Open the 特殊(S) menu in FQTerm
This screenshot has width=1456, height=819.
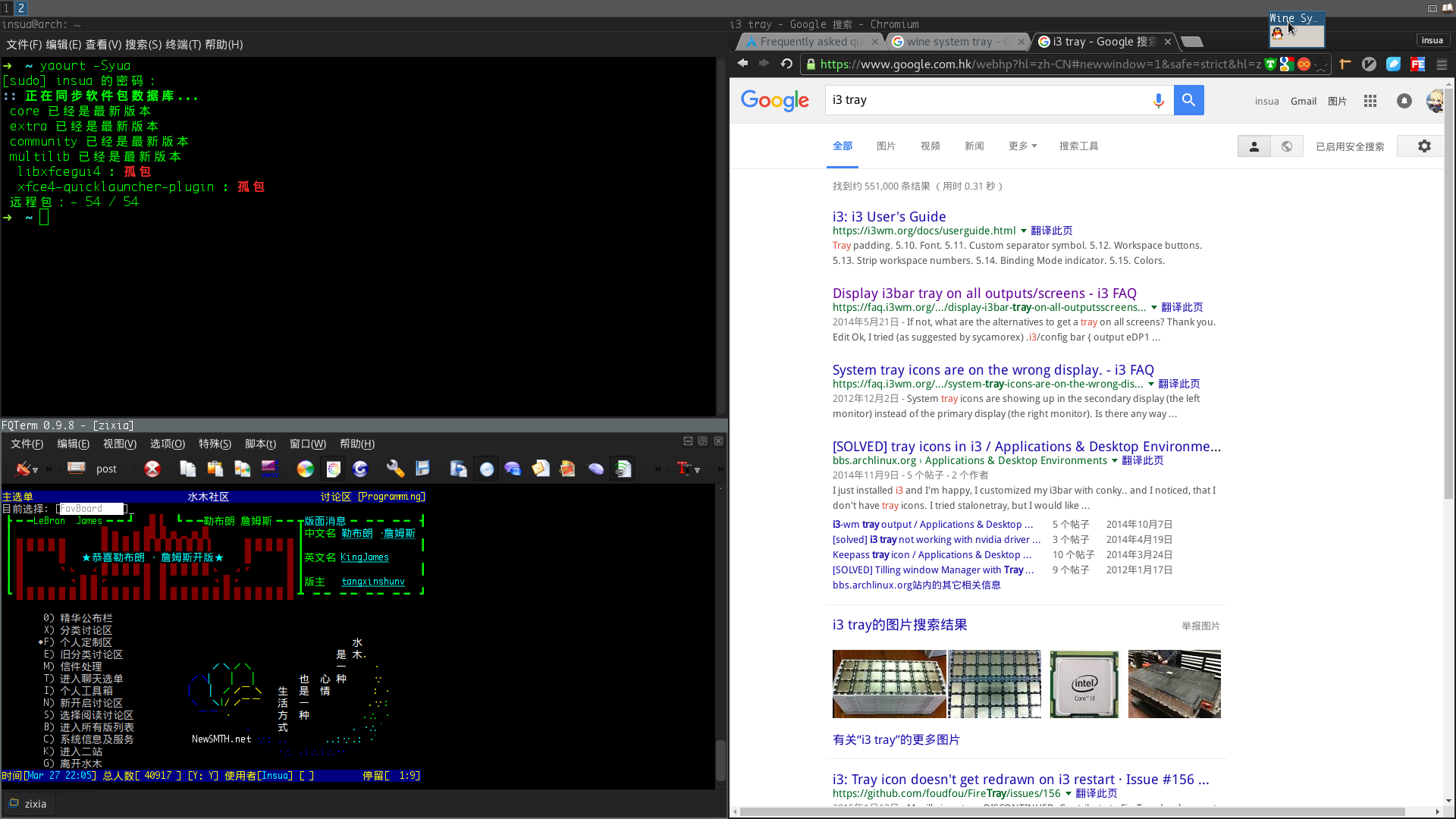[215, 444]
